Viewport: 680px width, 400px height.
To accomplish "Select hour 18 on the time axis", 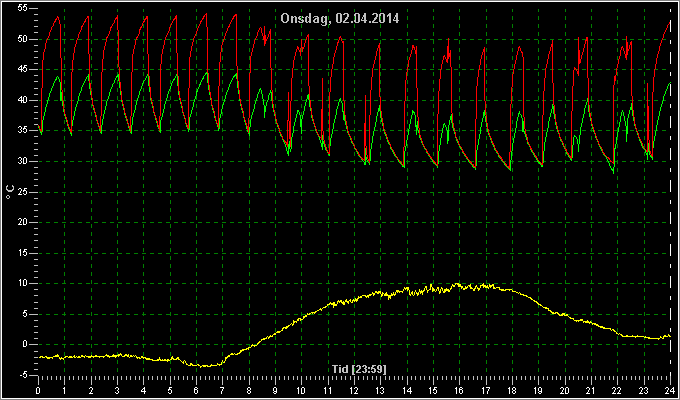I will point(512,390).
